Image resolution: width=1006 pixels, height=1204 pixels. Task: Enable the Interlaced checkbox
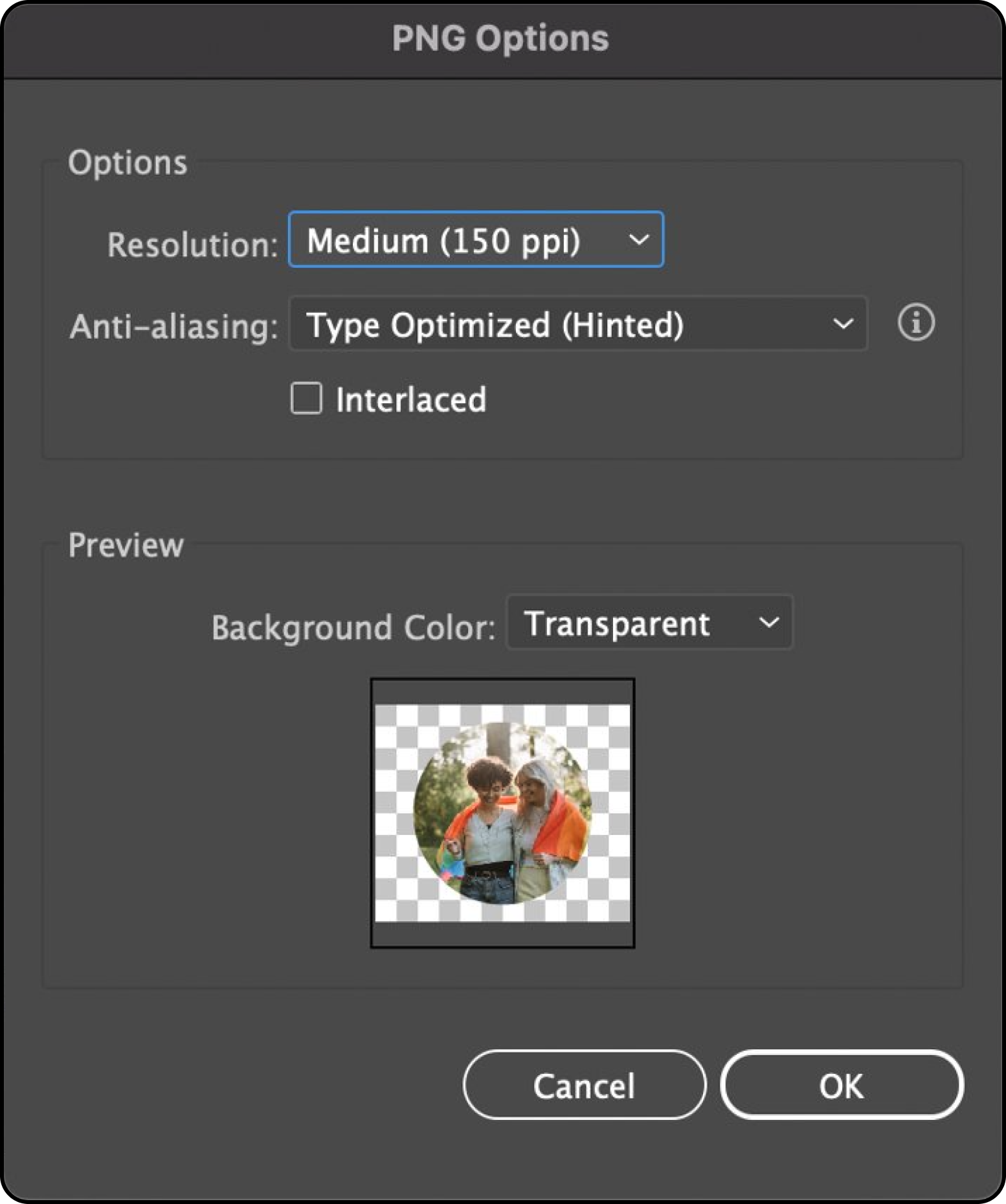click(x=306, y=398)
